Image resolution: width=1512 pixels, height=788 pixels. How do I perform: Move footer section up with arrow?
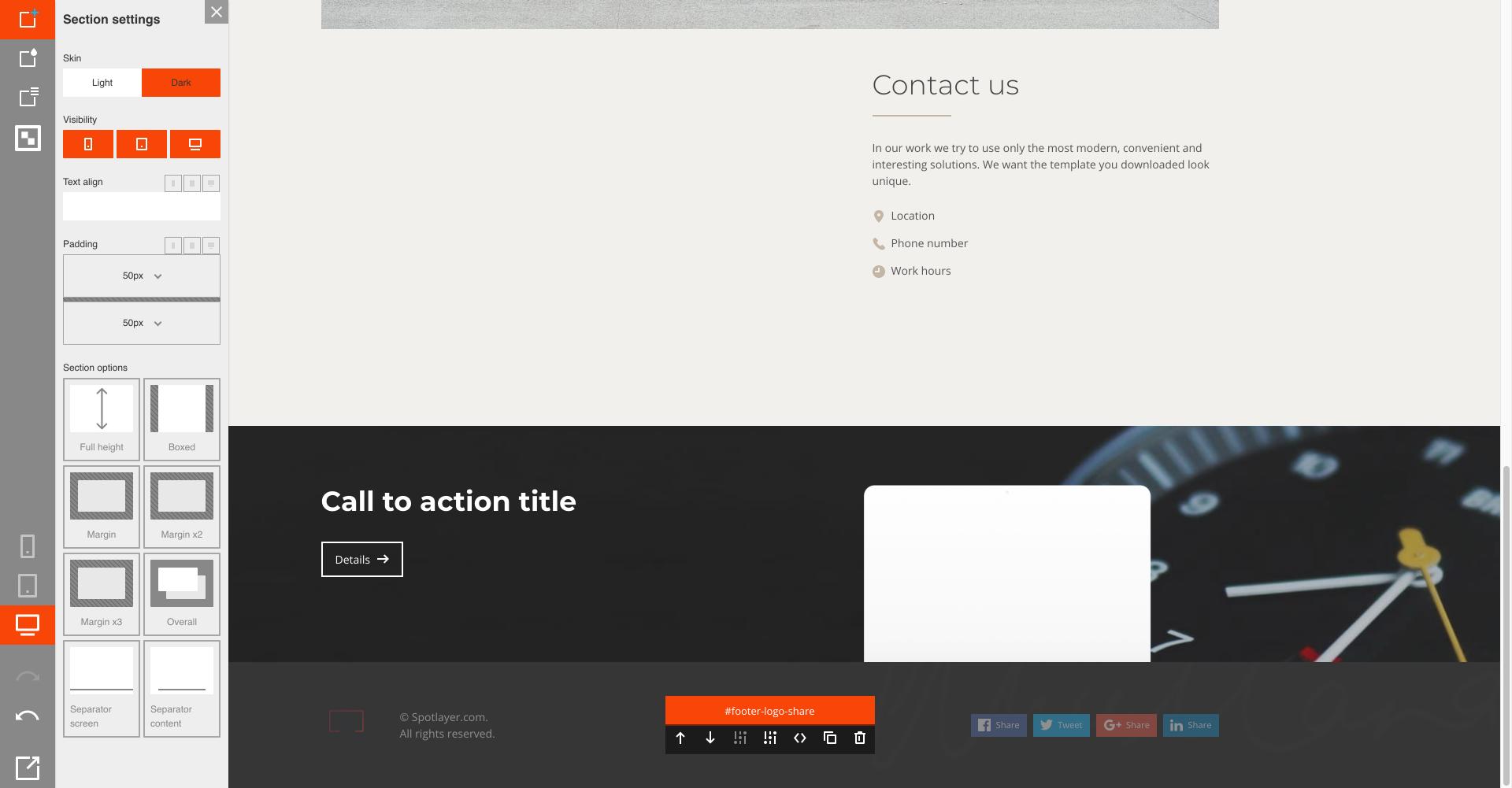[x=680, y=738]
